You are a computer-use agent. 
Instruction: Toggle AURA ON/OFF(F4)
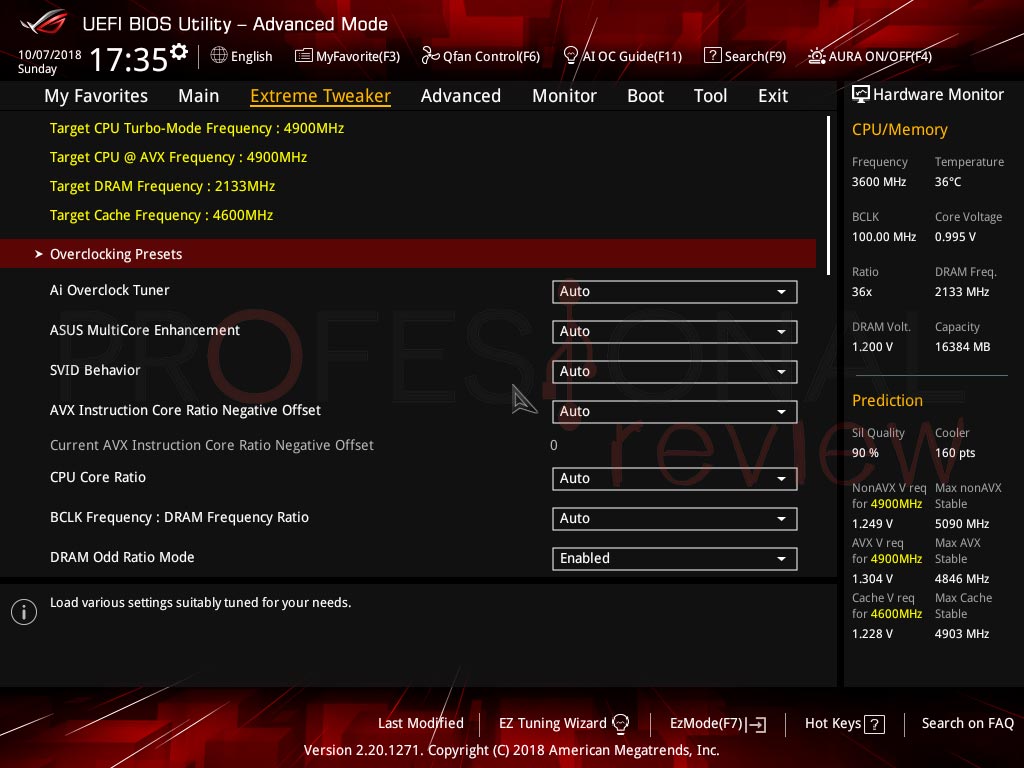click(870, 56)
